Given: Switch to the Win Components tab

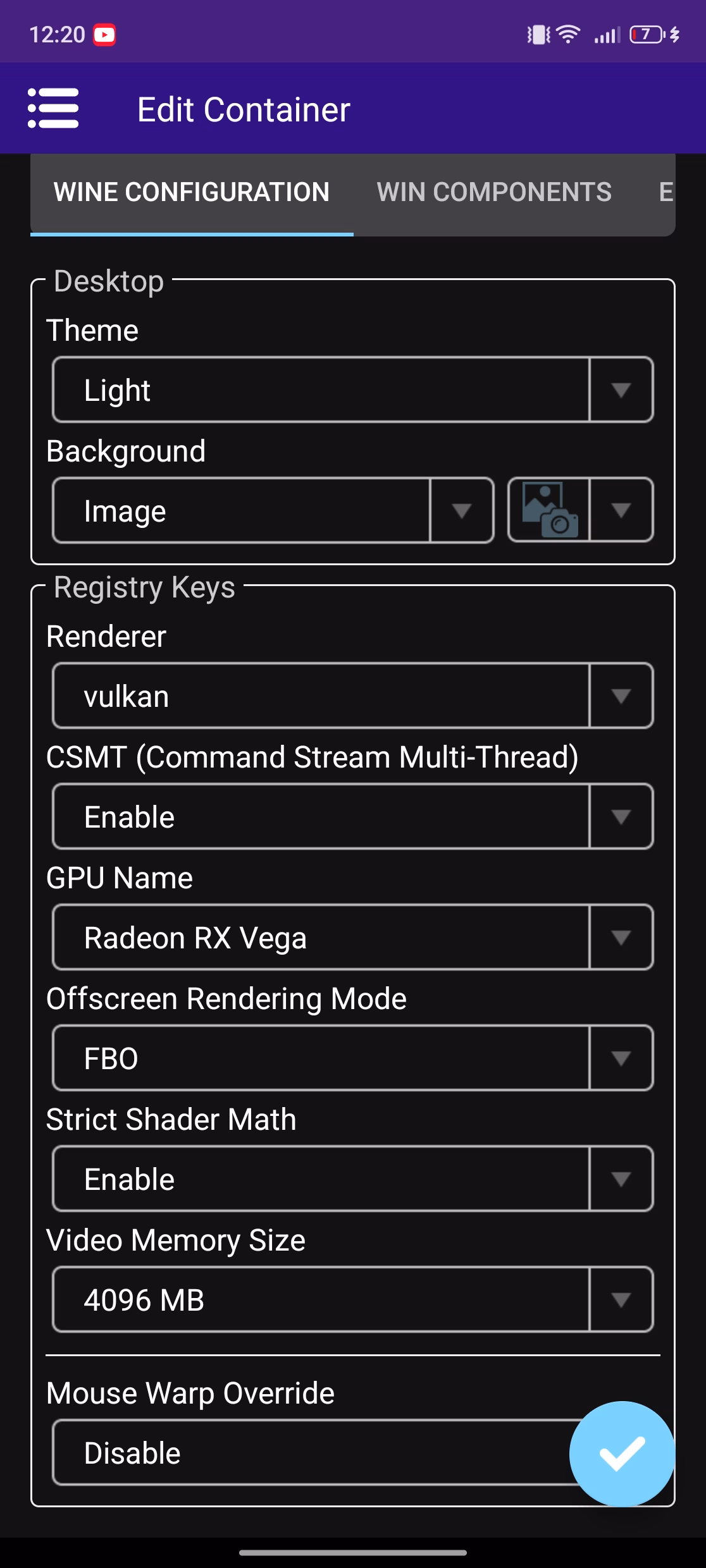Looking at the screenshot, I should pyautogui.click(x=494, y=192).
